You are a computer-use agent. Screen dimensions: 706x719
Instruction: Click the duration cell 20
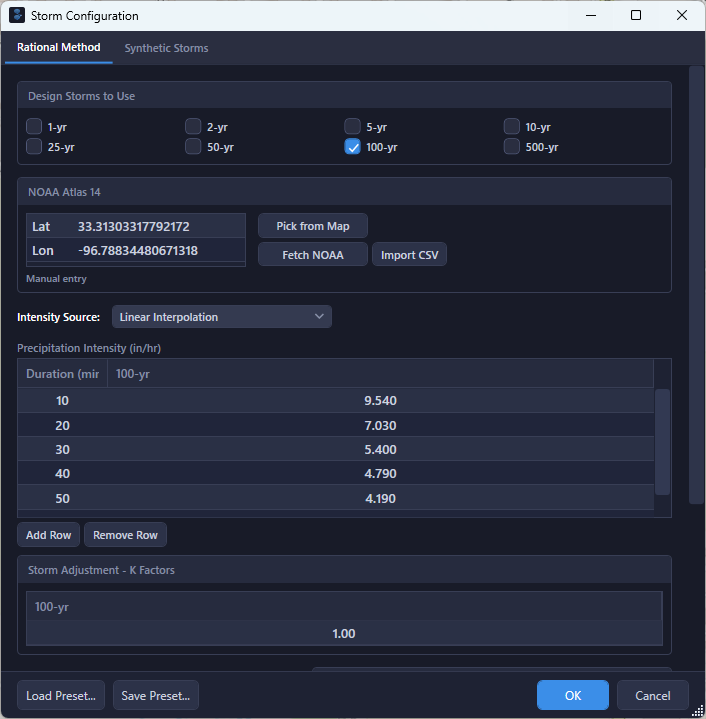click(x=62, y=426)
